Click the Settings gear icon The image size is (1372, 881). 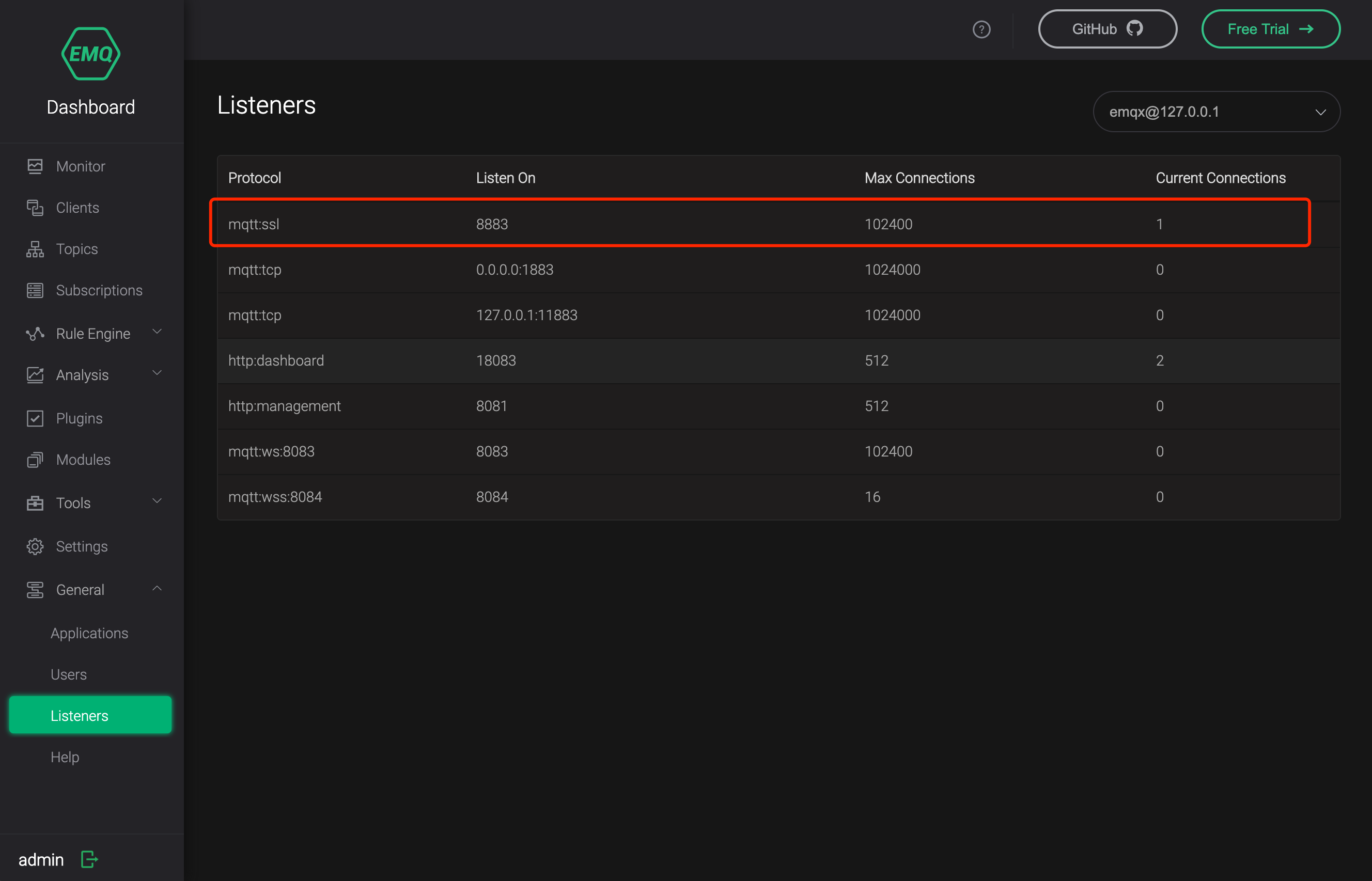34,545
